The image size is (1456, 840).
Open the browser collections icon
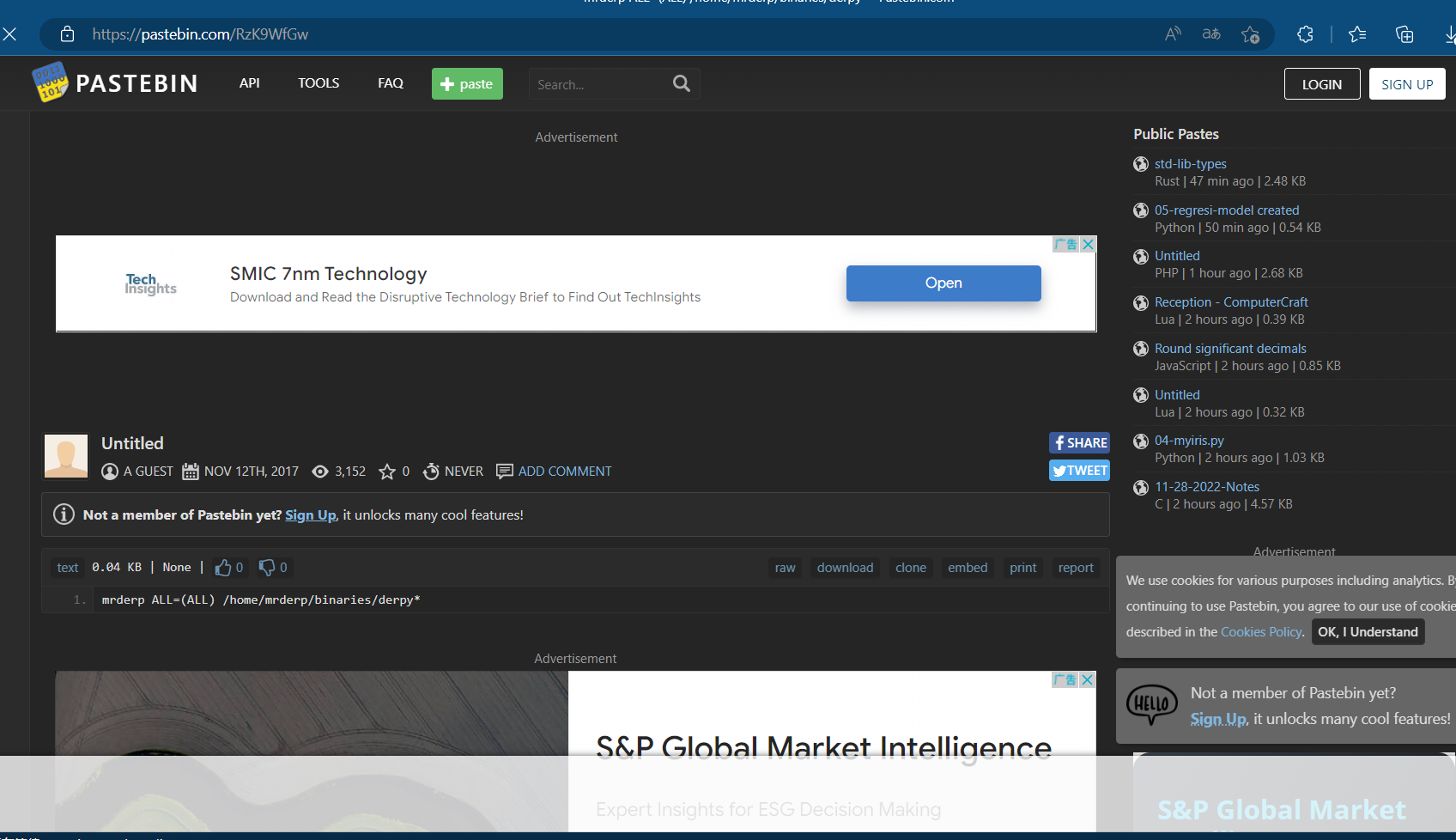pos(1404,34)
